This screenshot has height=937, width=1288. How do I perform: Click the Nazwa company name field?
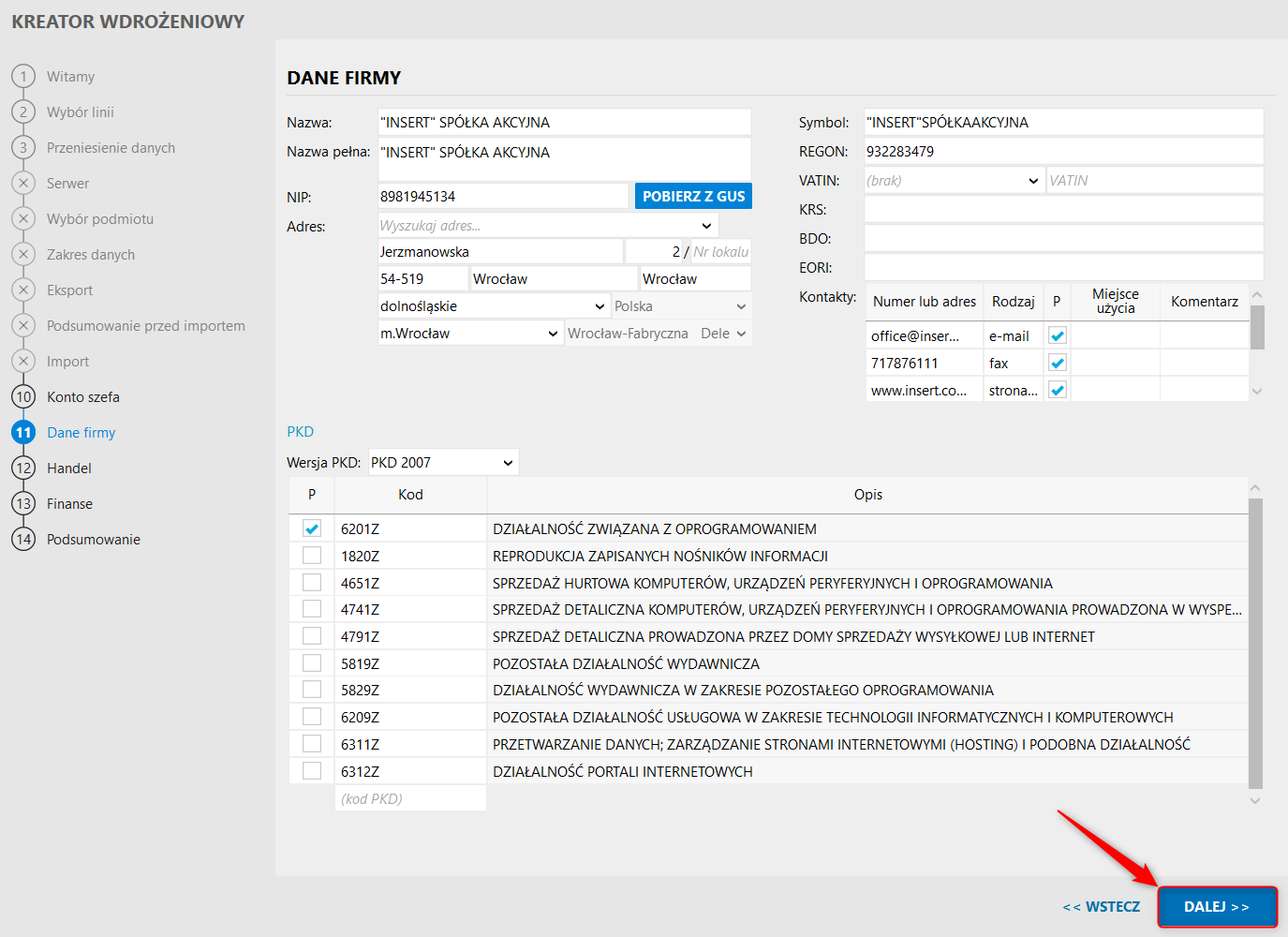pos(564,123)
